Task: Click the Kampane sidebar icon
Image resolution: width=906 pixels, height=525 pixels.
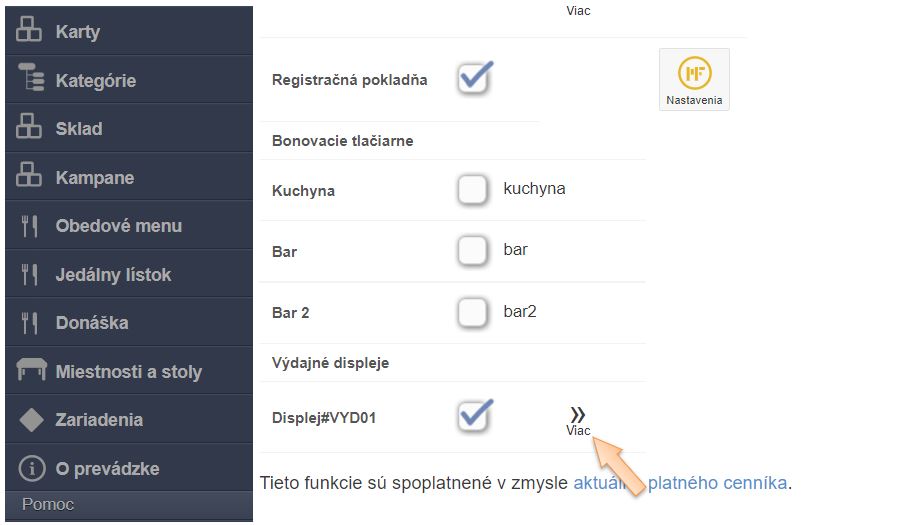Action: click(29, 177)
